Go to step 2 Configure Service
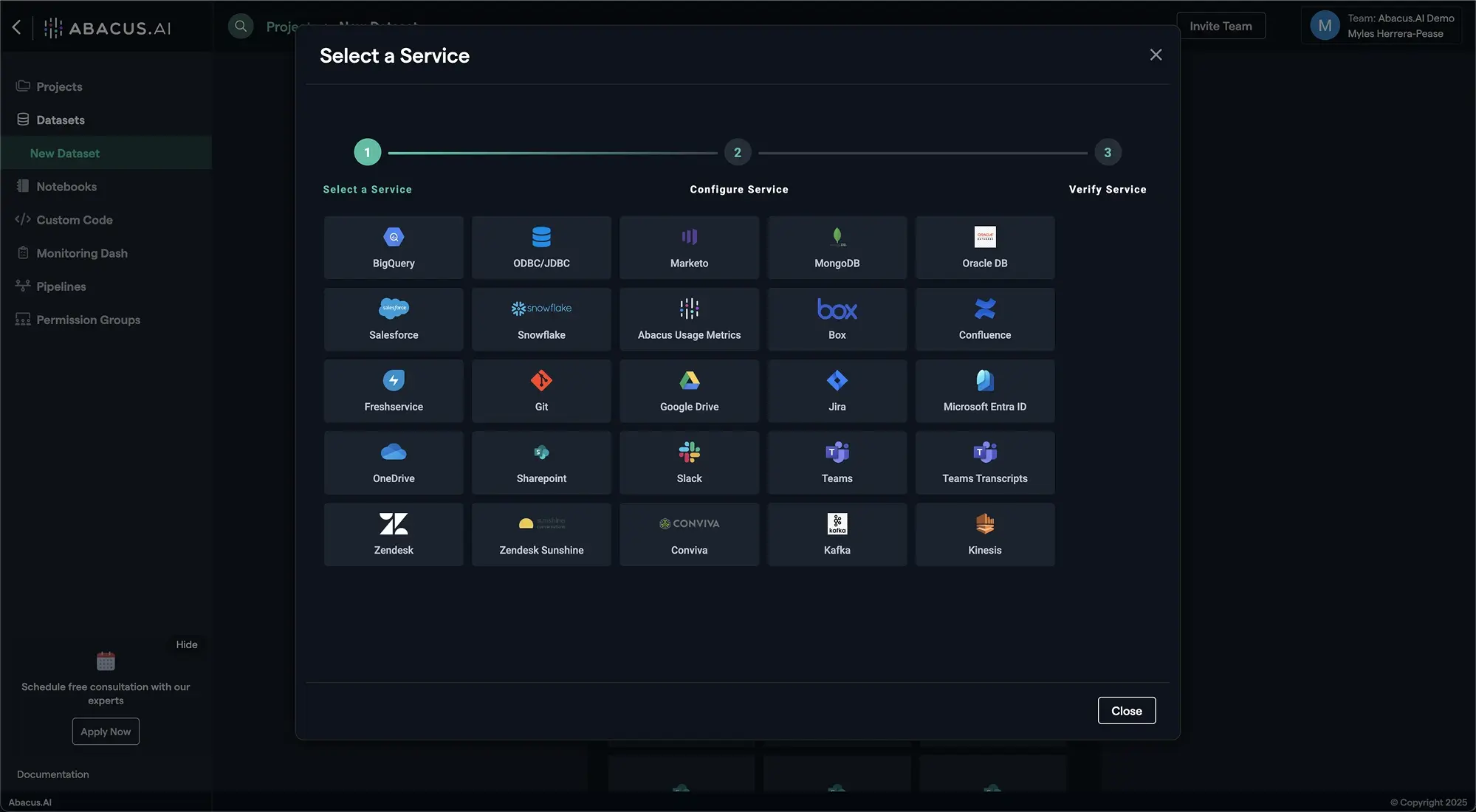The image size is (1476, 812). [x=737, y=152]
